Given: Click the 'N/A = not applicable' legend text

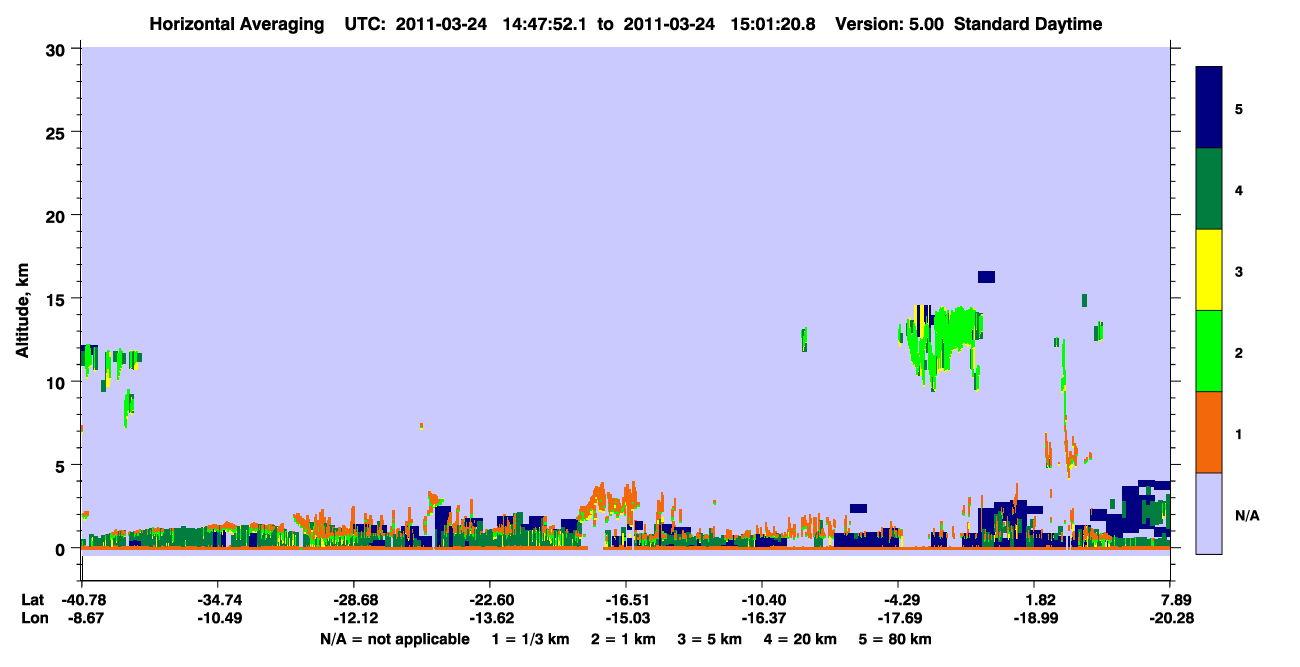Looking at the screenshot, I should (x=394, y=638).
